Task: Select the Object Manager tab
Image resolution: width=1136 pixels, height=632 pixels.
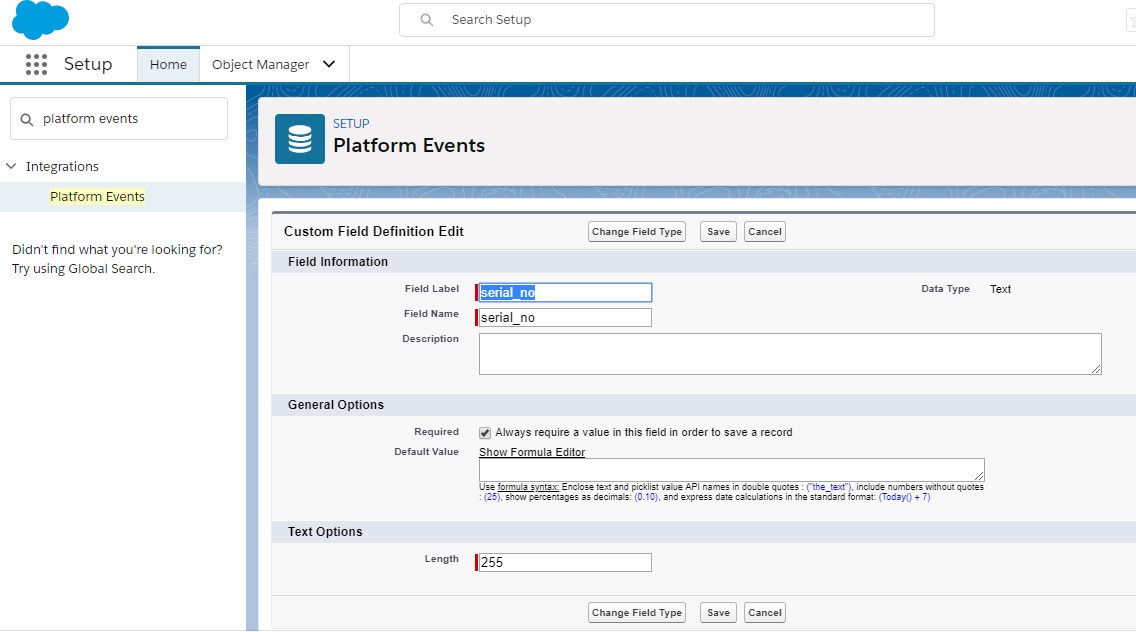Action: [262, 63]
